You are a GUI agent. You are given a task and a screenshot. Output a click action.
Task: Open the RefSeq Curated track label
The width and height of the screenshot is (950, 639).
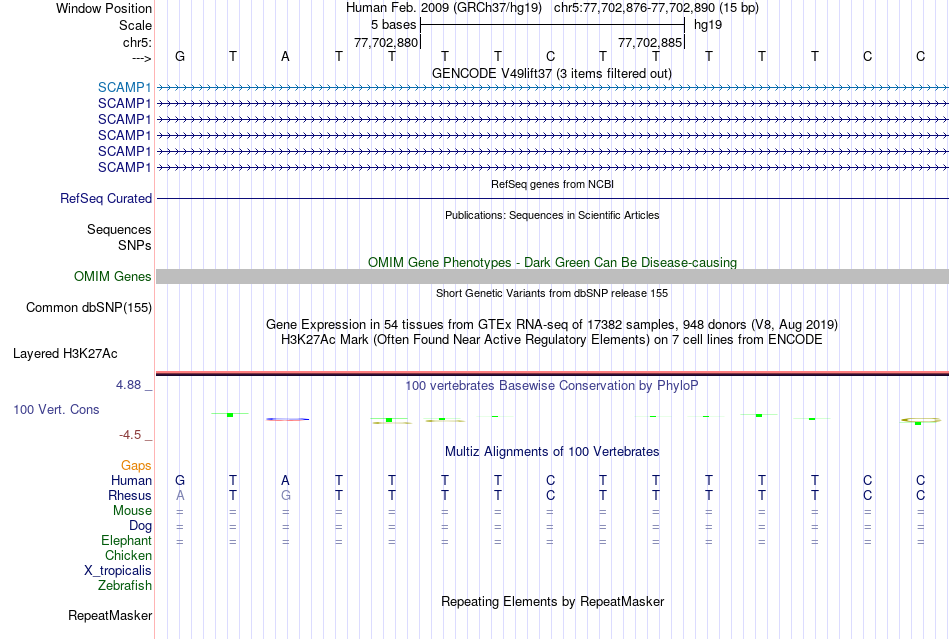(106, 198)
